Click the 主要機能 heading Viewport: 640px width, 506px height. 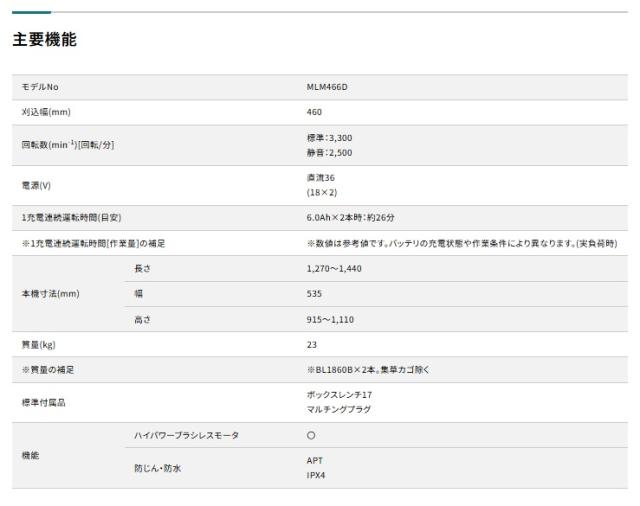[44, 40]
